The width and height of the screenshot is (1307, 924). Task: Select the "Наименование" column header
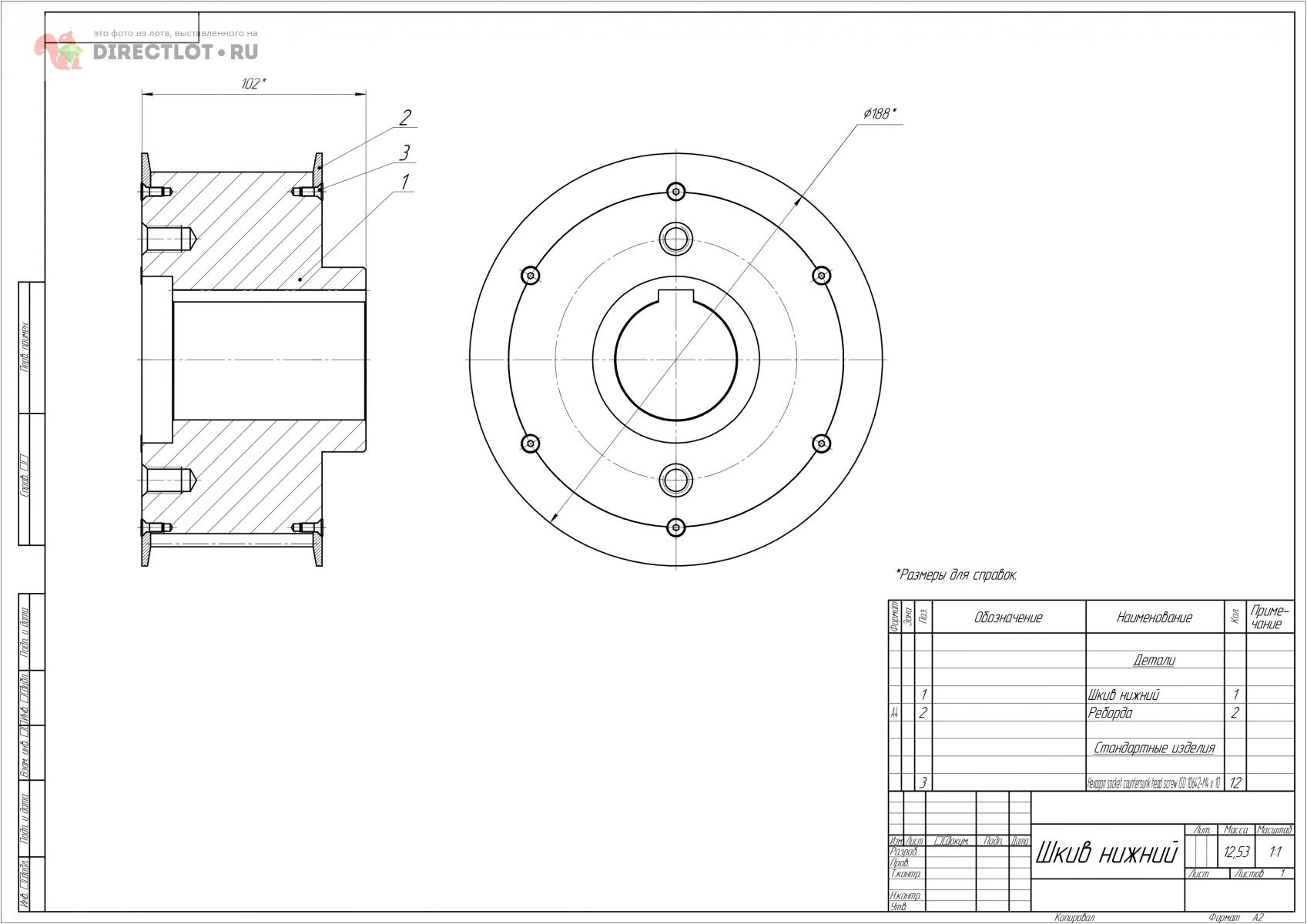(1154, 618)
